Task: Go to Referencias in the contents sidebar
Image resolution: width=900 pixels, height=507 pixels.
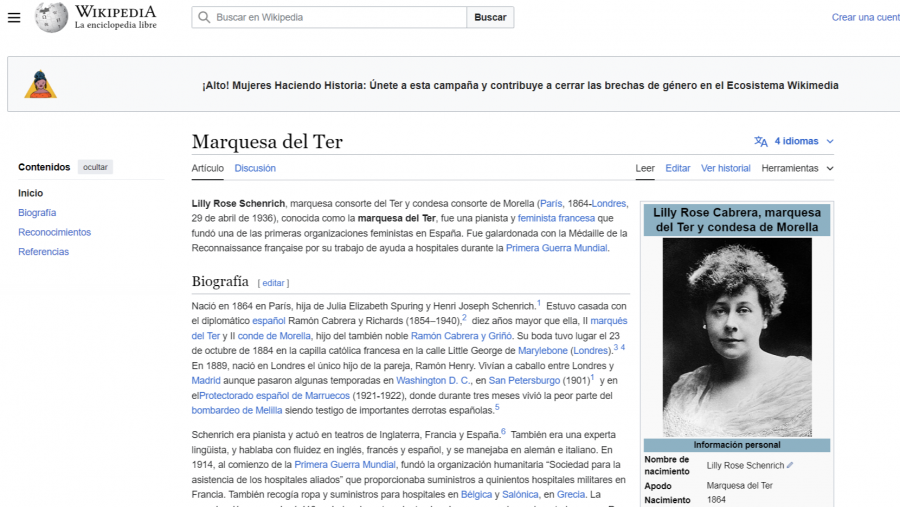Action: point(44,251)
